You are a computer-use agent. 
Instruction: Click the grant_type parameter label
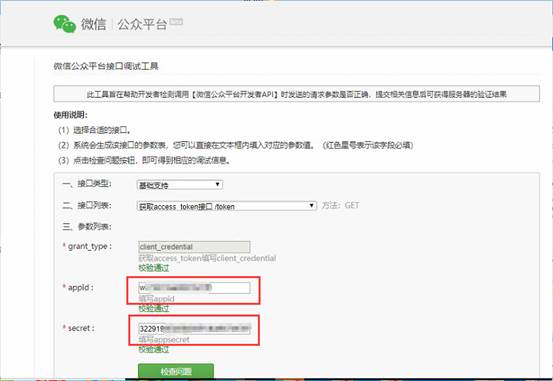[x=87, y=246]
